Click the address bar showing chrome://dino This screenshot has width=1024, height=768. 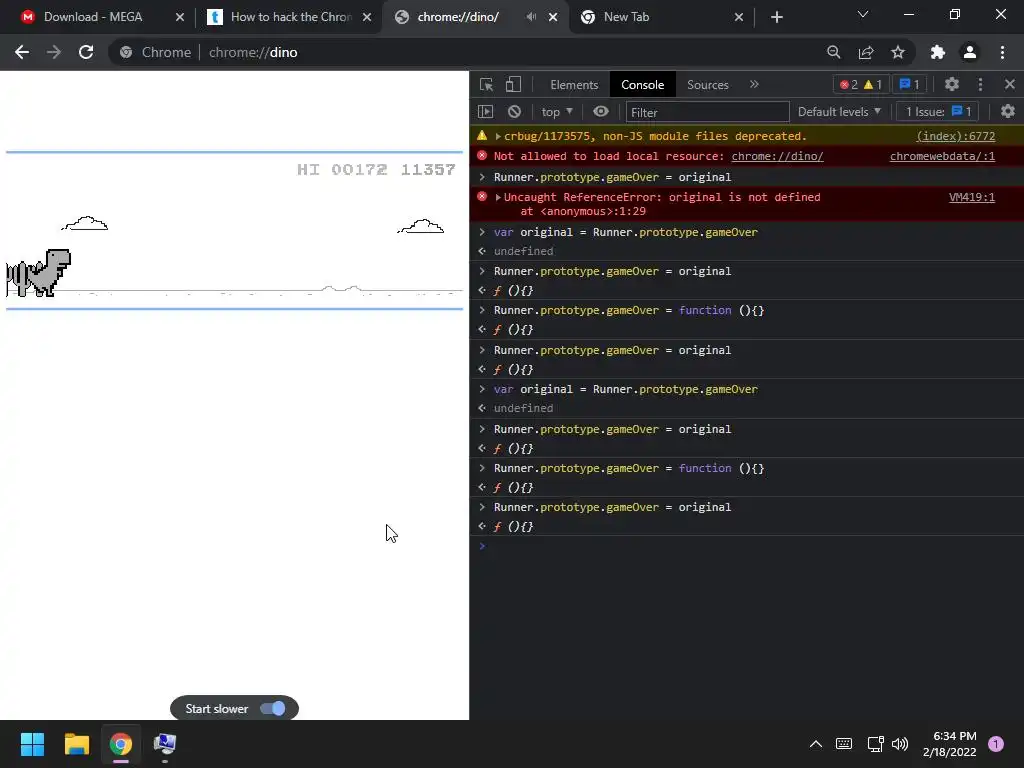[x=253, y=52]
